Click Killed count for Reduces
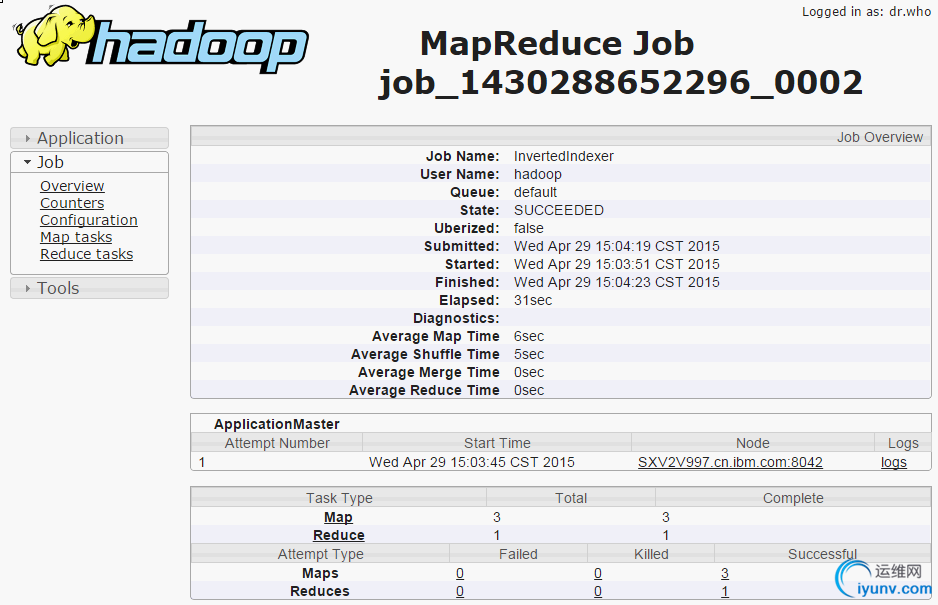 click(598, 591)
